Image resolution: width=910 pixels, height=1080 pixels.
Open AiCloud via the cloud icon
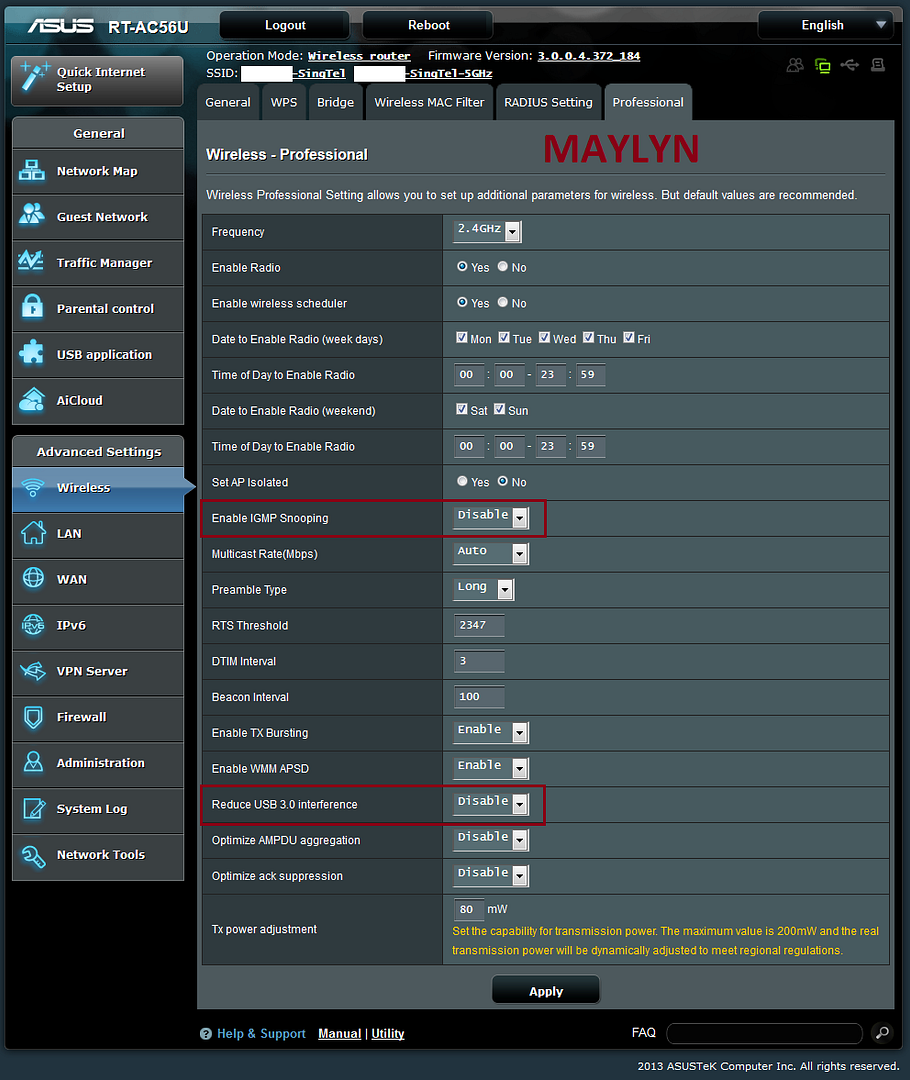tap(32, 400)
